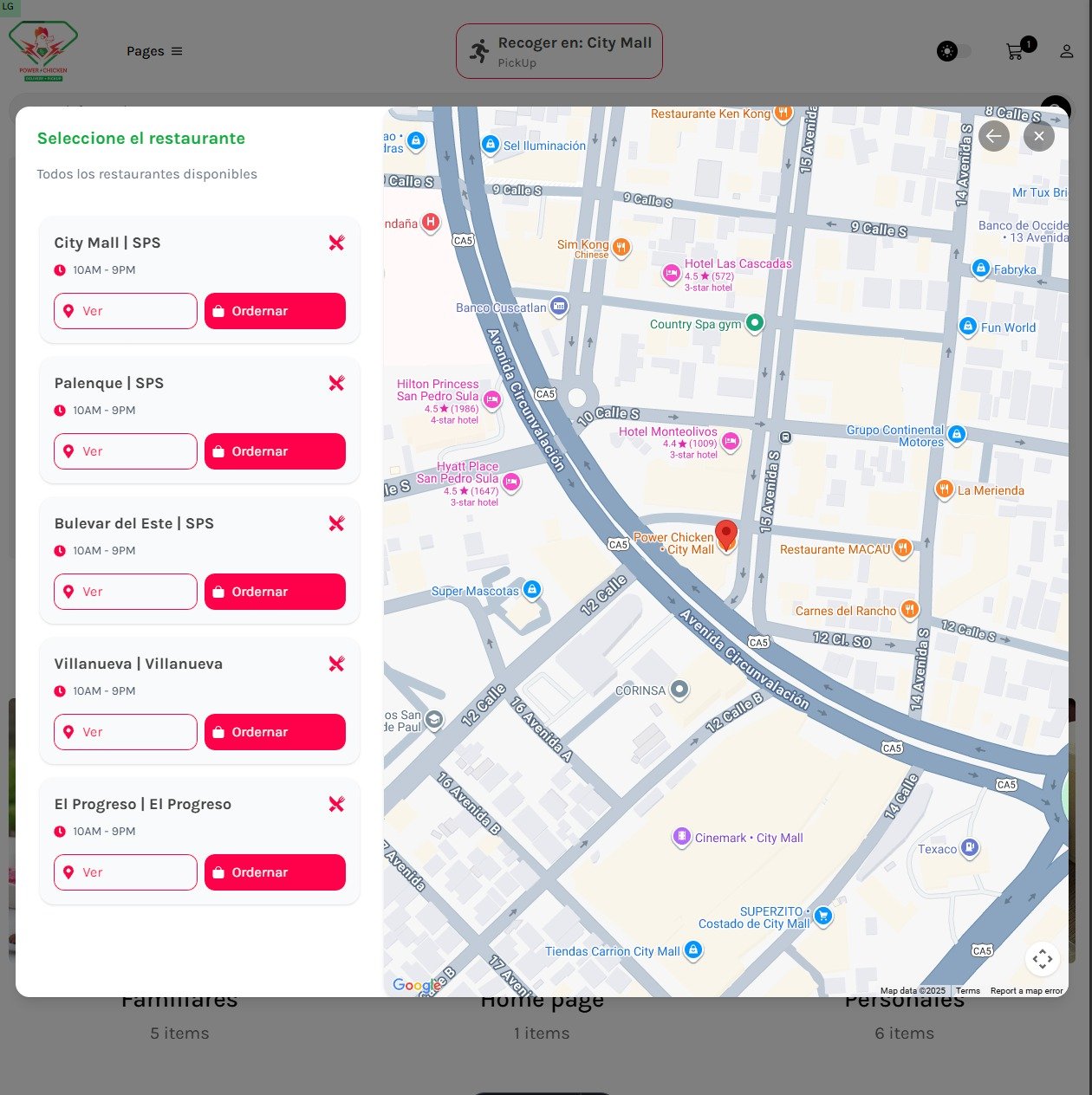Click Ordernar for City Mall | SPS
Viewport: 1092px width, 1095px height.
point(275,311)
